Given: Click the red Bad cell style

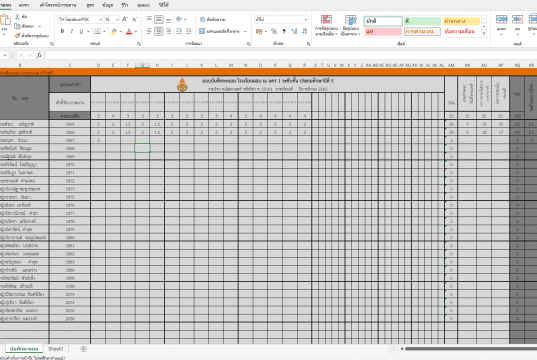Looking at the screenshot, I should (x=383, y=32).
